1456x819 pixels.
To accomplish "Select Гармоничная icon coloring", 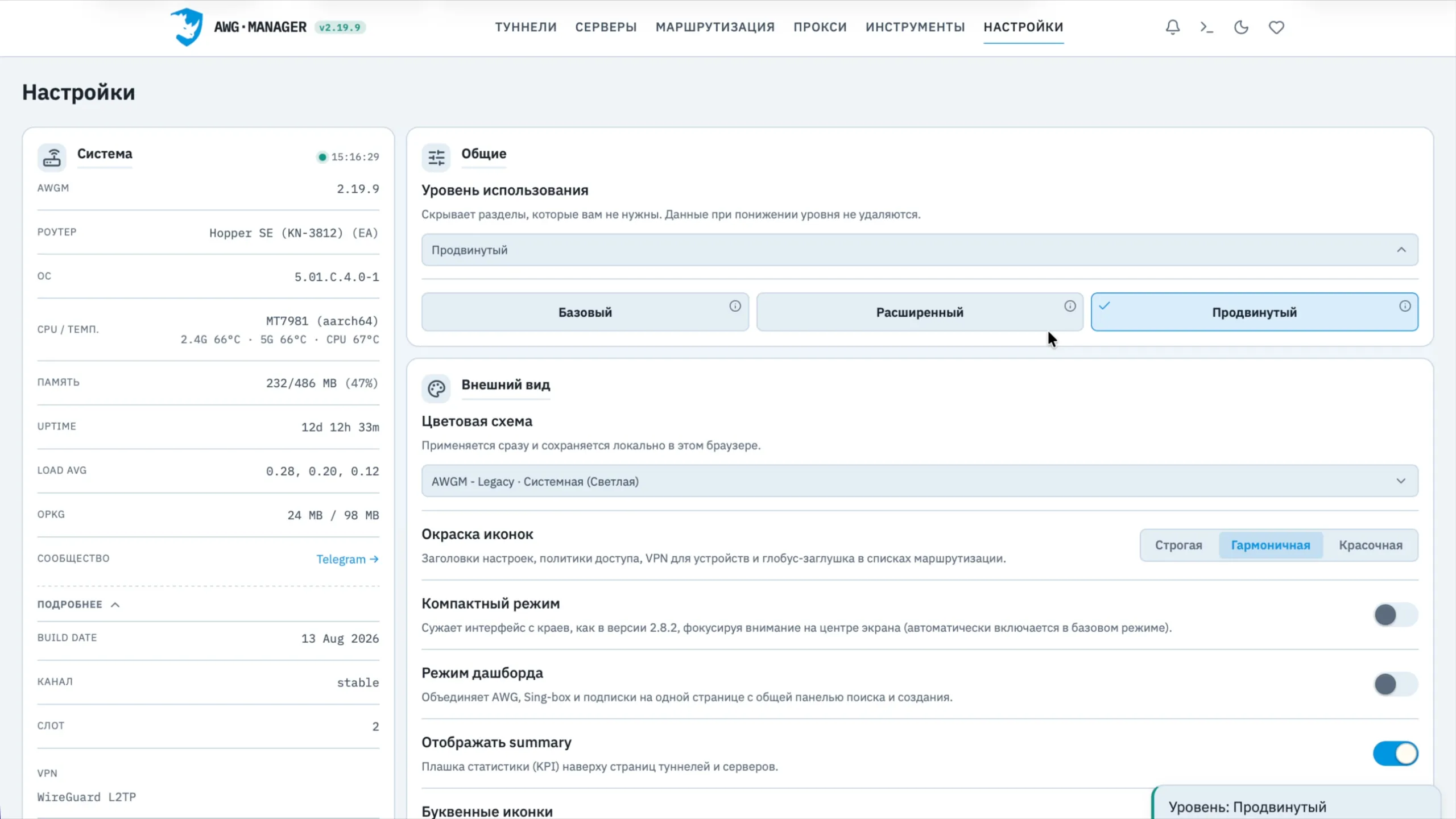I will tap(1271, 545).
